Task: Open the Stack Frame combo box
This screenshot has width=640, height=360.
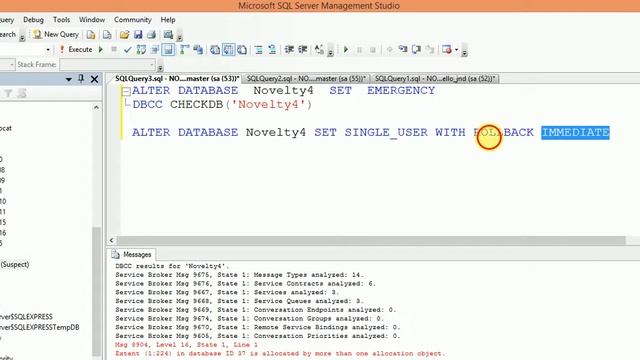Action: click(x=107, y=64)
